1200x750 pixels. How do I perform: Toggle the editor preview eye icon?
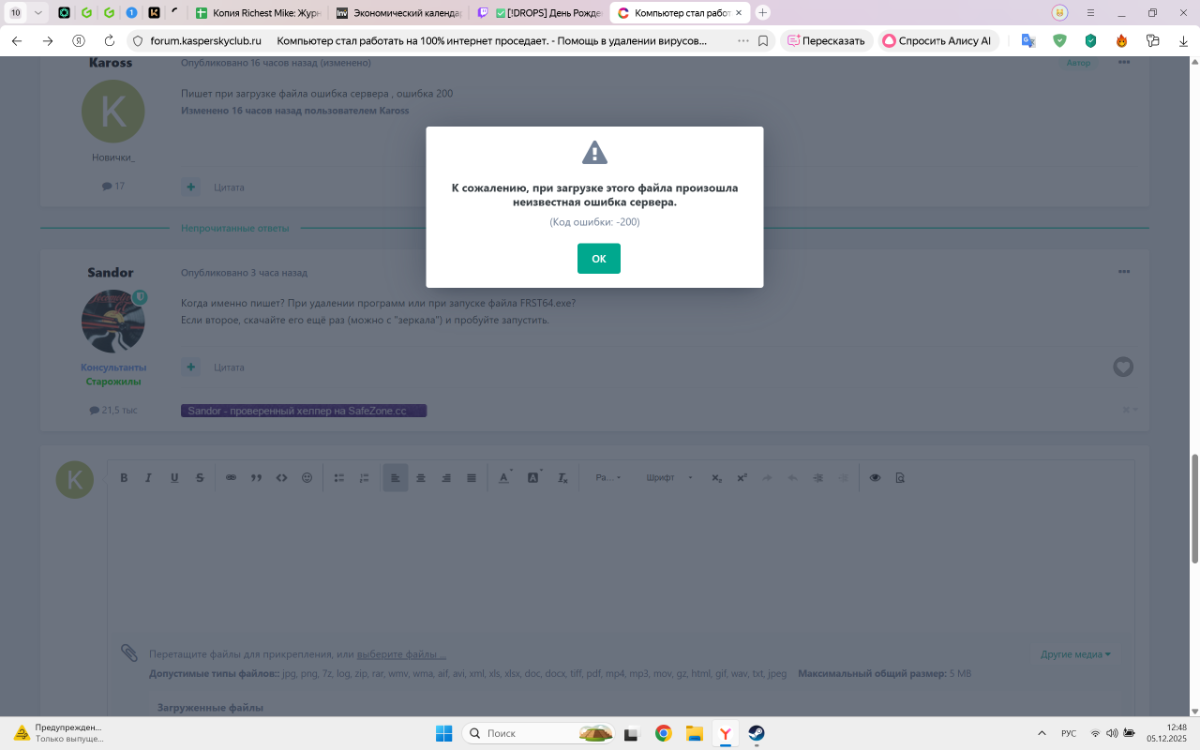tap(875, 478)
